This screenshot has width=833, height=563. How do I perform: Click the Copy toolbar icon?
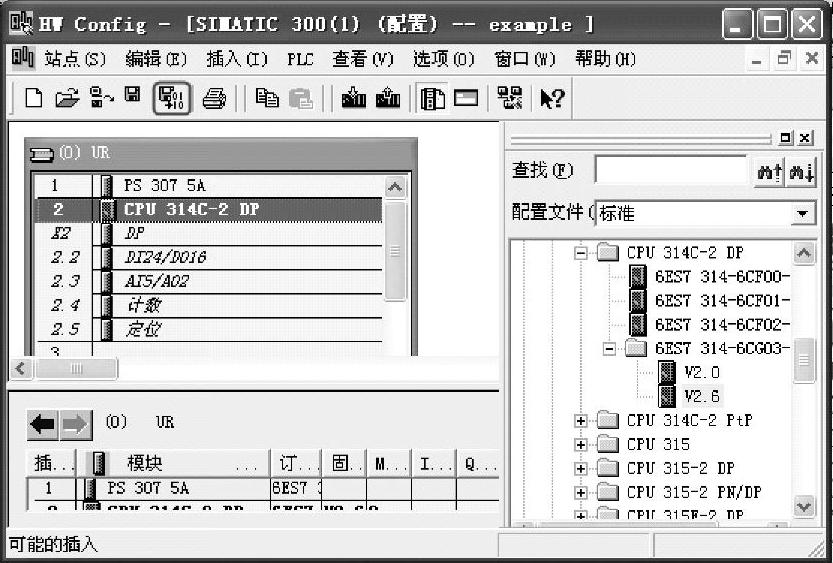pyautogui.click(x=267, y=98)
